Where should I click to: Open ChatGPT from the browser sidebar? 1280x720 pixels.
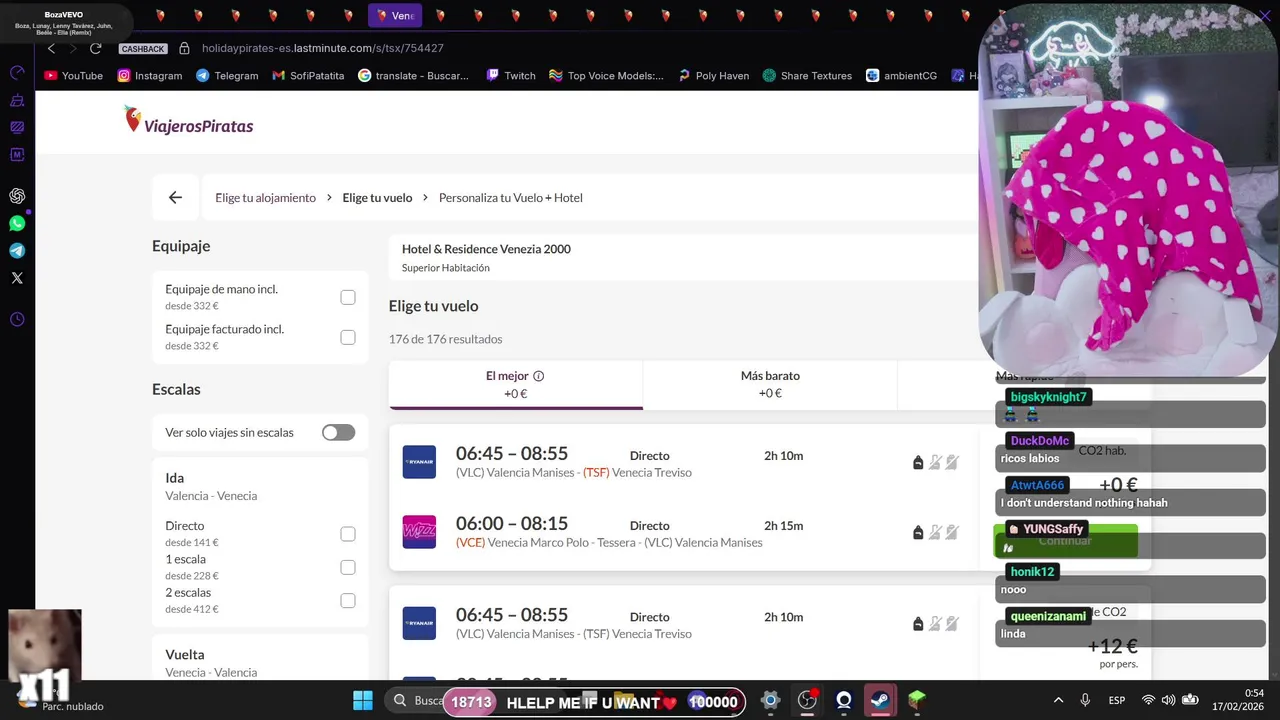[17, 196]
